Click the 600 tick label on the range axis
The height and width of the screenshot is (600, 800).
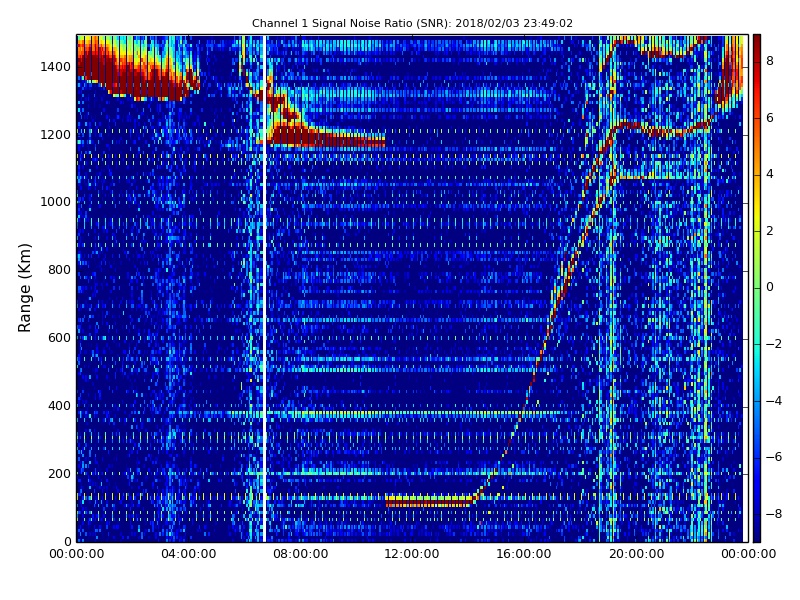coord(59,338)
